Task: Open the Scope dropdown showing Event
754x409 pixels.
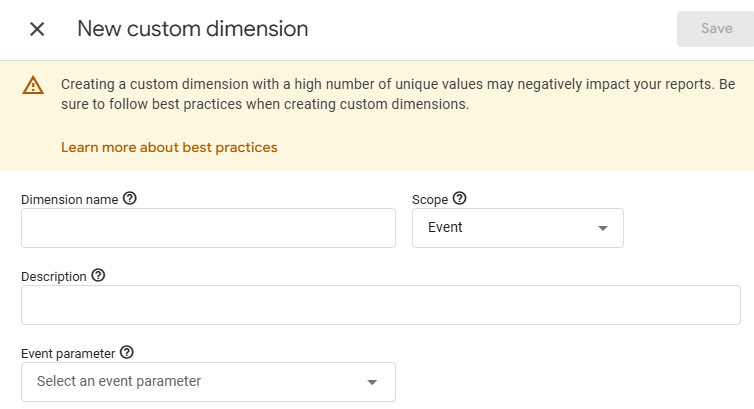Action: click(518, 228)
